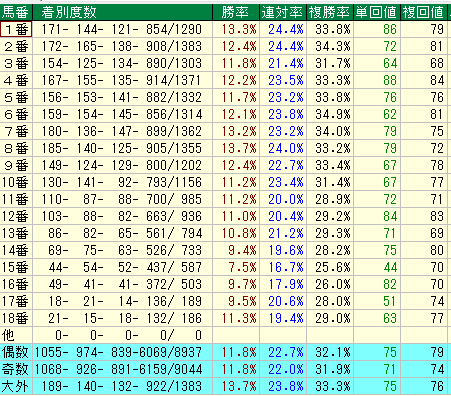
Task: Select the 15番 row label
Action: pyautogui.click(x=16, y=267)
